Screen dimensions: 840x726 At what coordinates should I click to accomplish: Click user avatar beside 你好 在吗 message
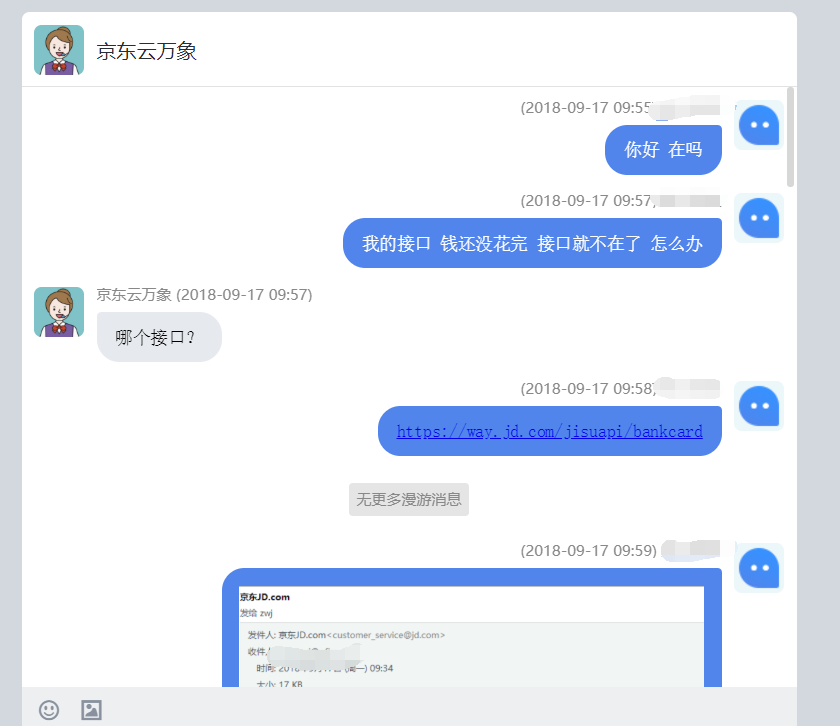point(759,125)
